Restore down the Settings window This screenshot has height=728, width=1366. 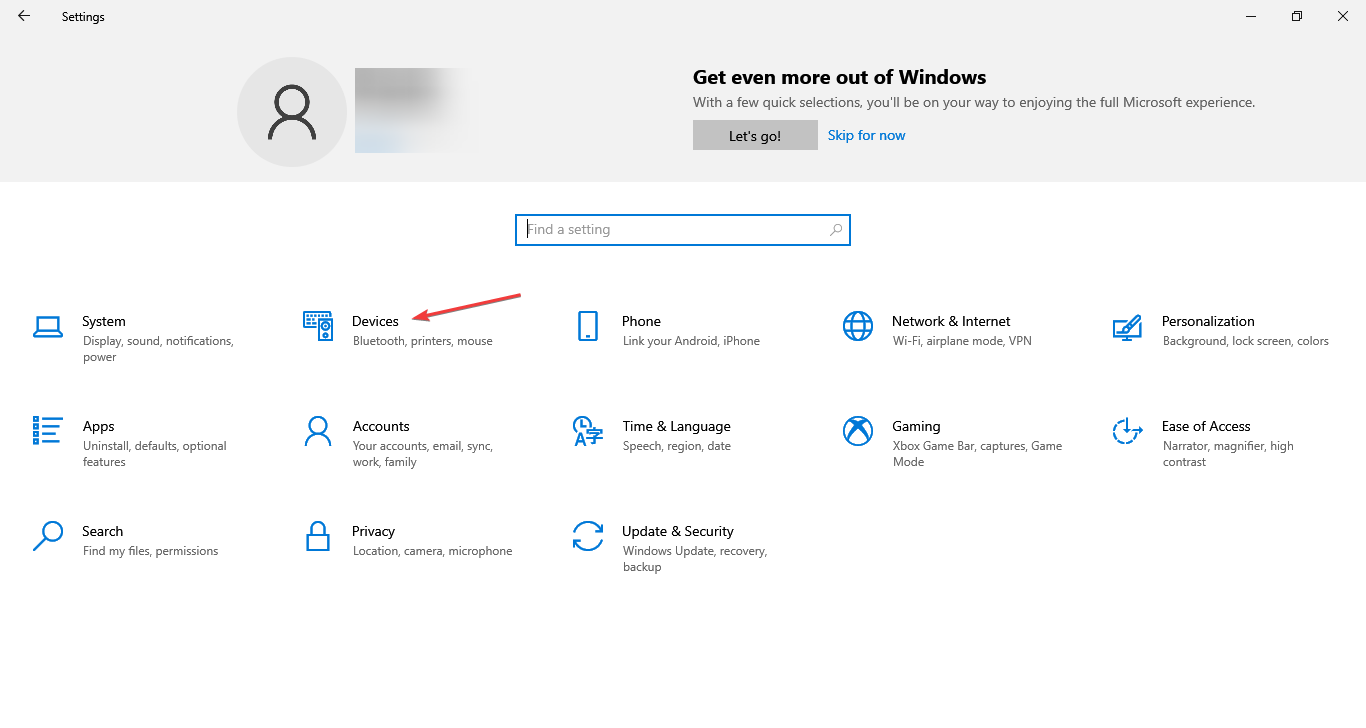point(1297,16)
